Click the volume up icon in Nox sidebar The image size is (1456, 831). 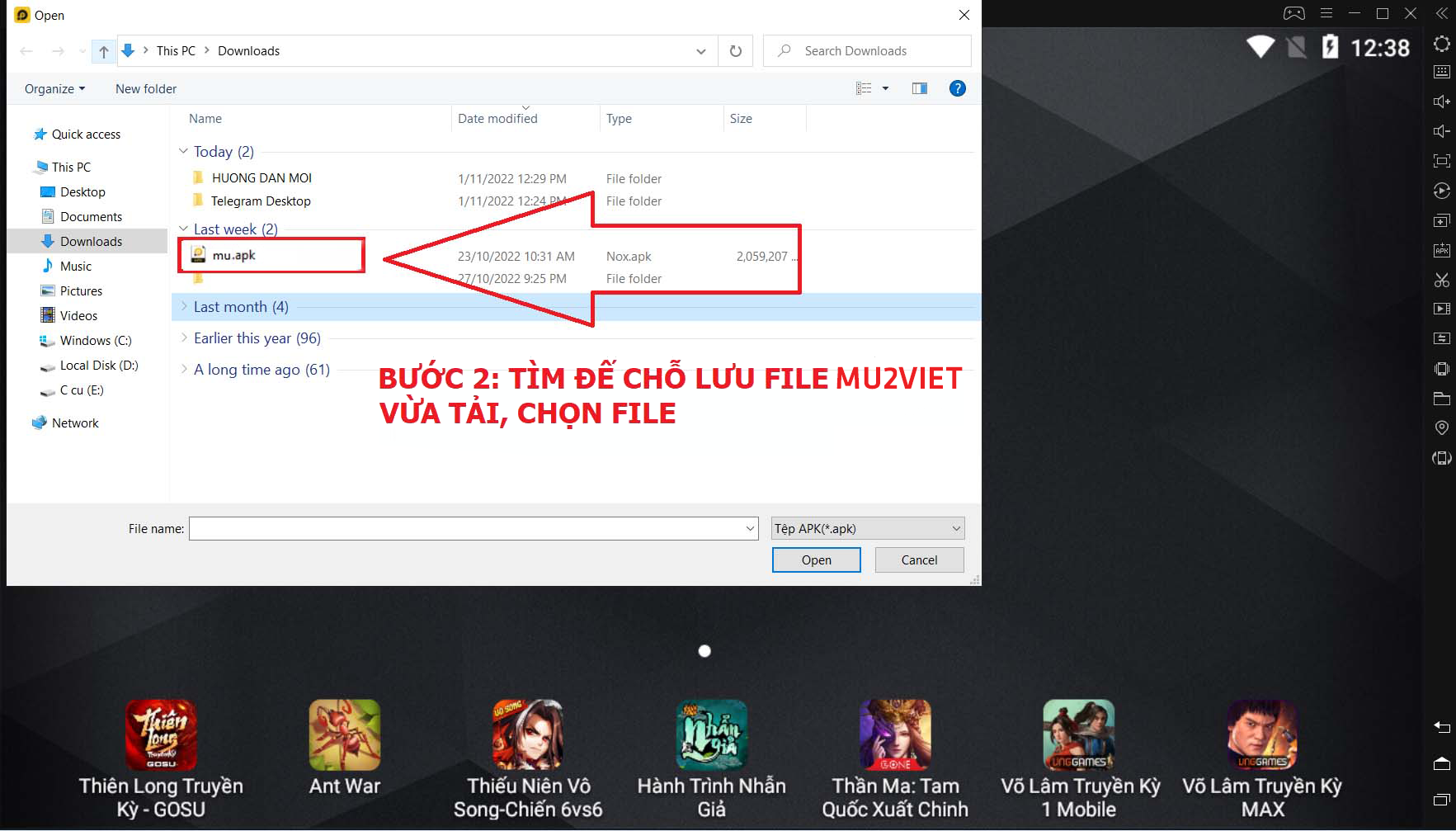click(x=1441, y=102)
